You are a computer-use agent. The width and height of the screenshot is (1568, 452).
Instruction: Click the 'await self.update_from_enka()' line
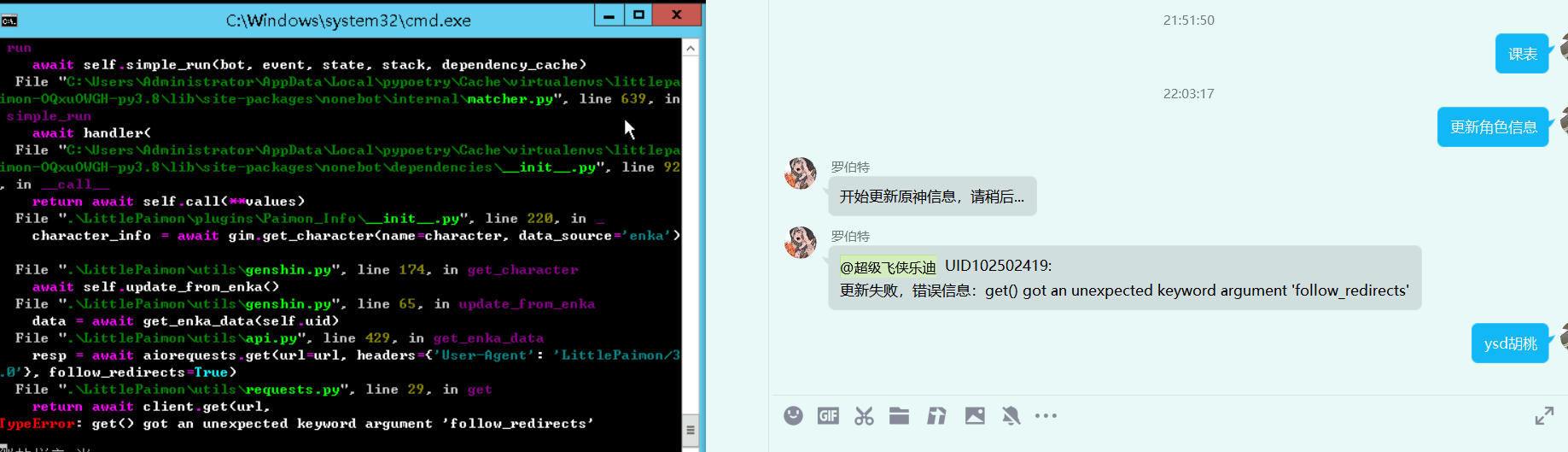[x=155, y=287]
